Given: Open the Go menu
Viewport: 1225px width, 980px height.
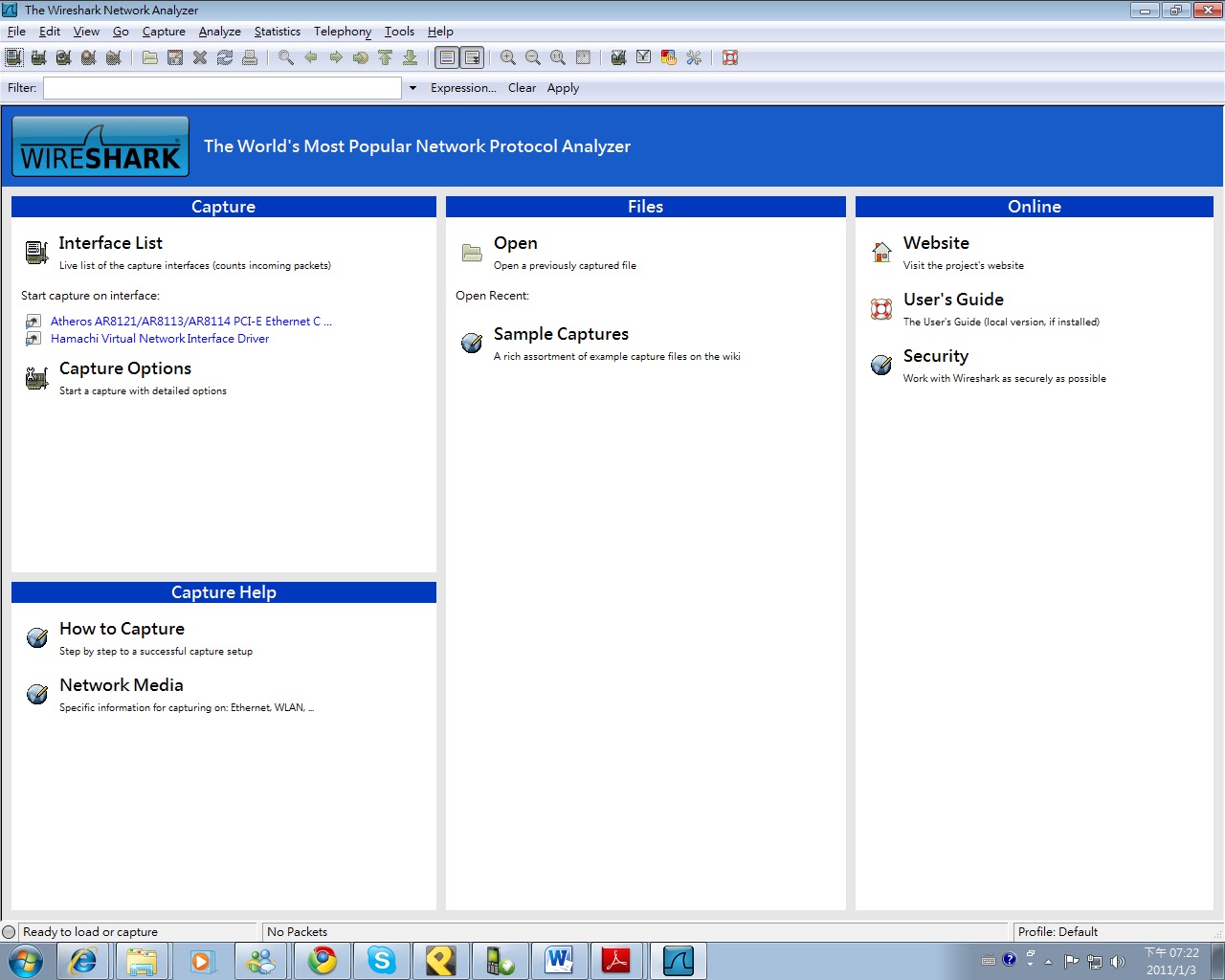Looking at the screenshot, I should (121, 32).
